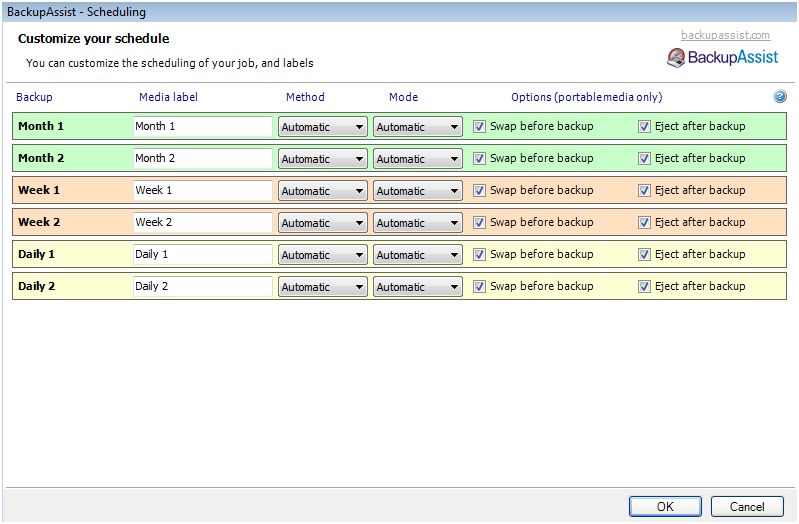Open Mode dropdown for Week 1
The height and width of the screenshot is (524, 799).
[x=418, y=191]
